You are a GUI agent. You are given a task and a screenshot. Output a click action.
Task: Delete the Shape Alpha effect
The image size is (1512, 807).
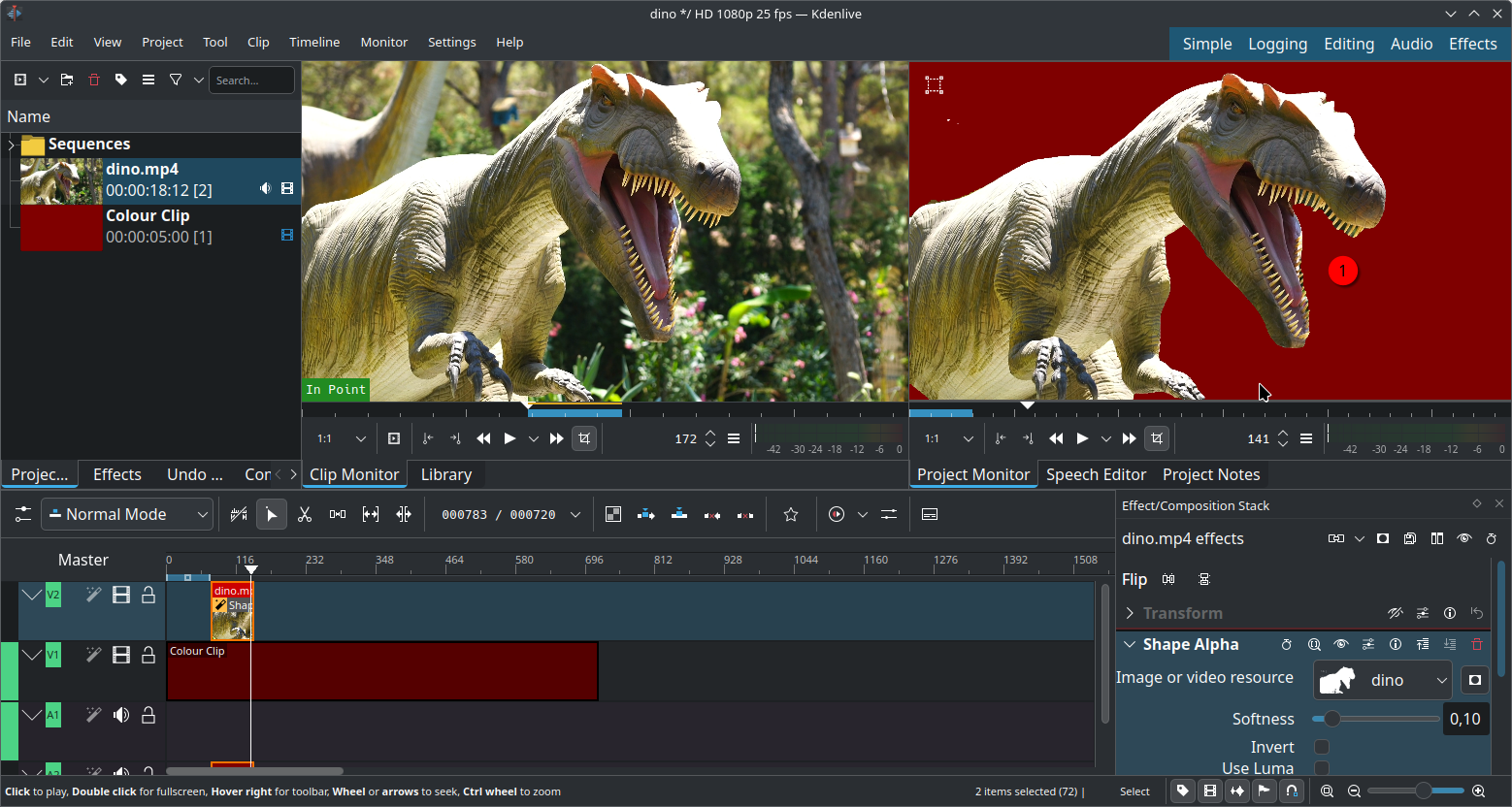[x=1477, y=644]
